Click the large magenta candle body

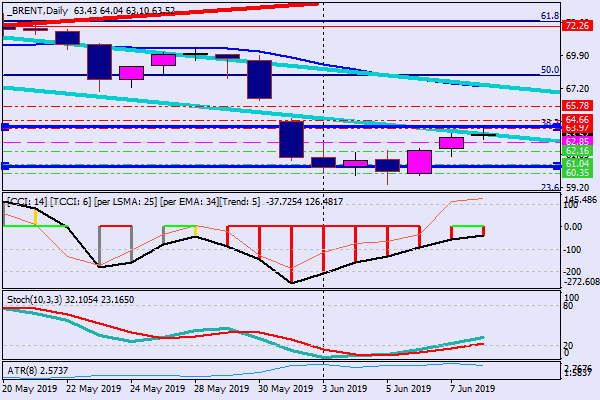point(419,162)
